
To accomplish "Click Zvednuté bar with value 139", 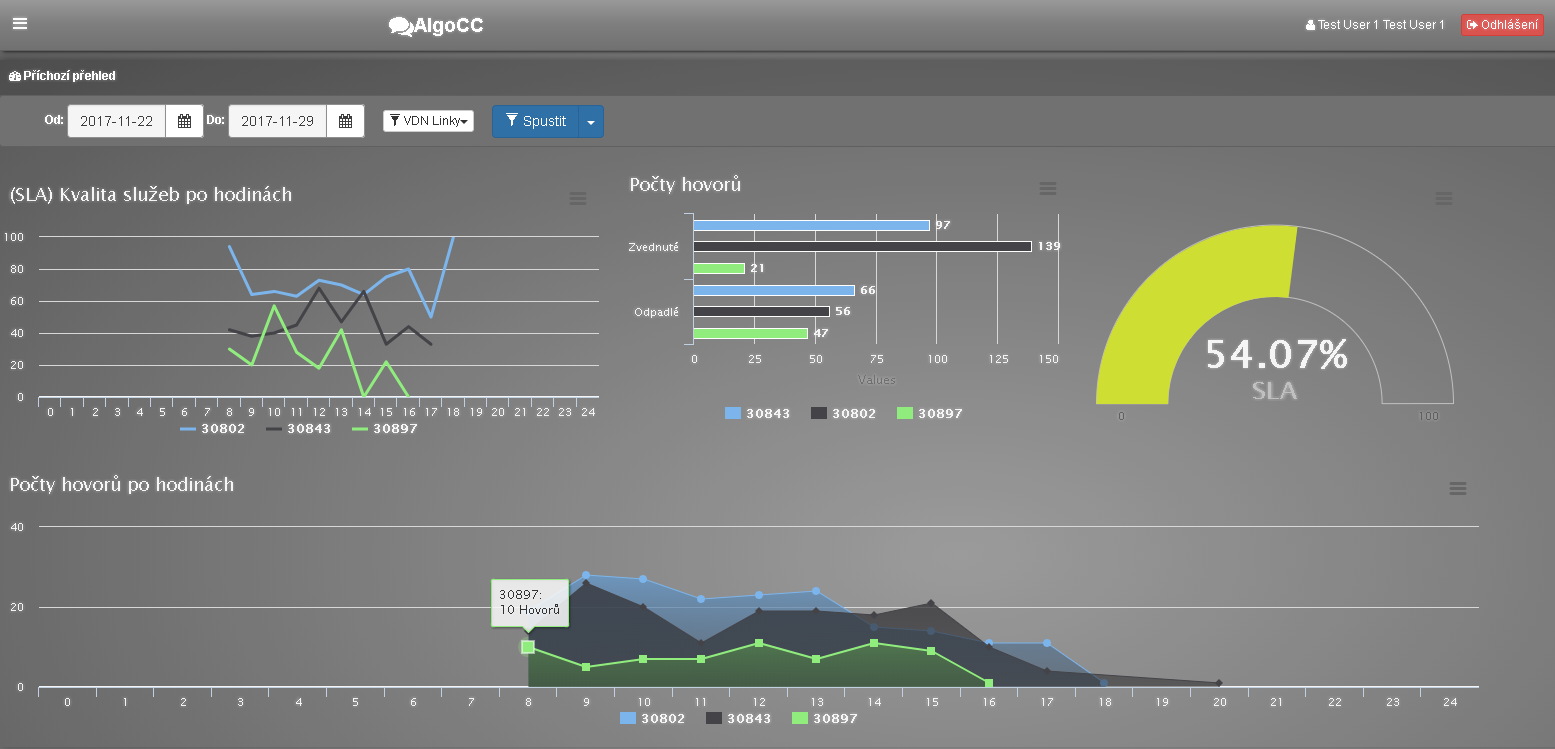I will tap(861, 246).
